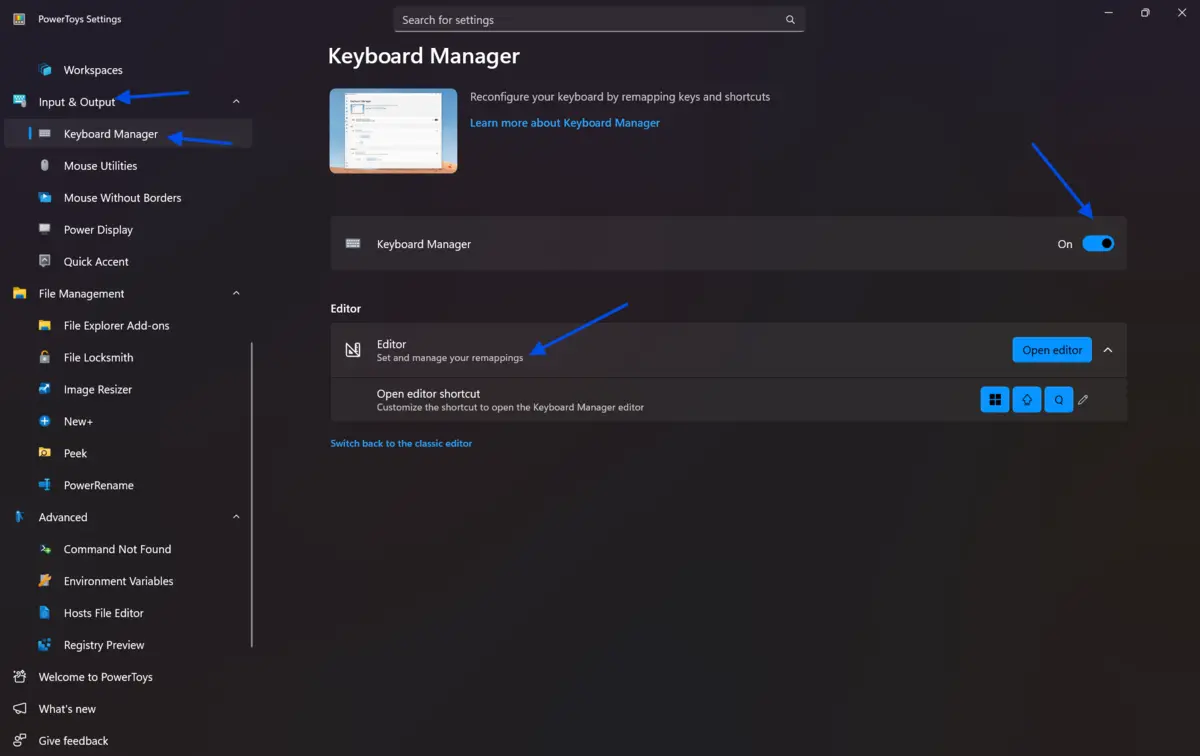The height and width of the screenshot is (756, 1200).
Task: Click the Keyboard Manager sidebar icon
Action: pyautogui.click(x=45, y=134)
